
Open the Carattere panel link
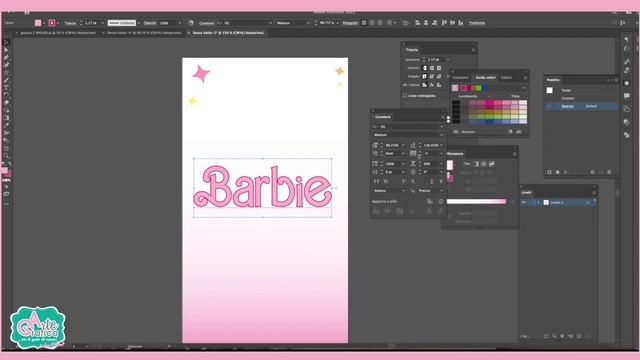[207, 23]
